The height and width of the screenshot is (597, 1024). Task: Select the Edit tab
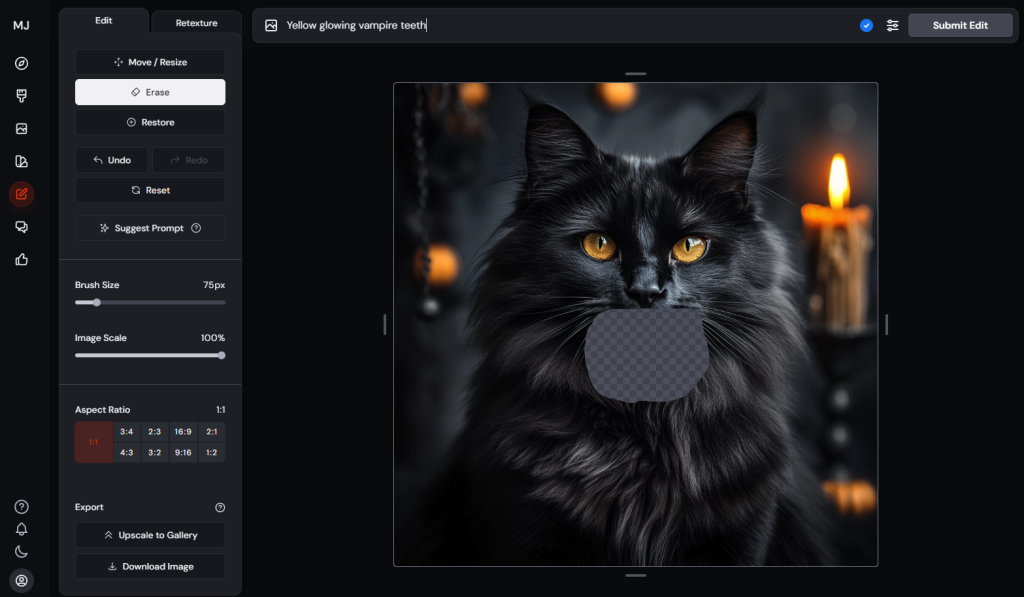(x=103, y=20)
